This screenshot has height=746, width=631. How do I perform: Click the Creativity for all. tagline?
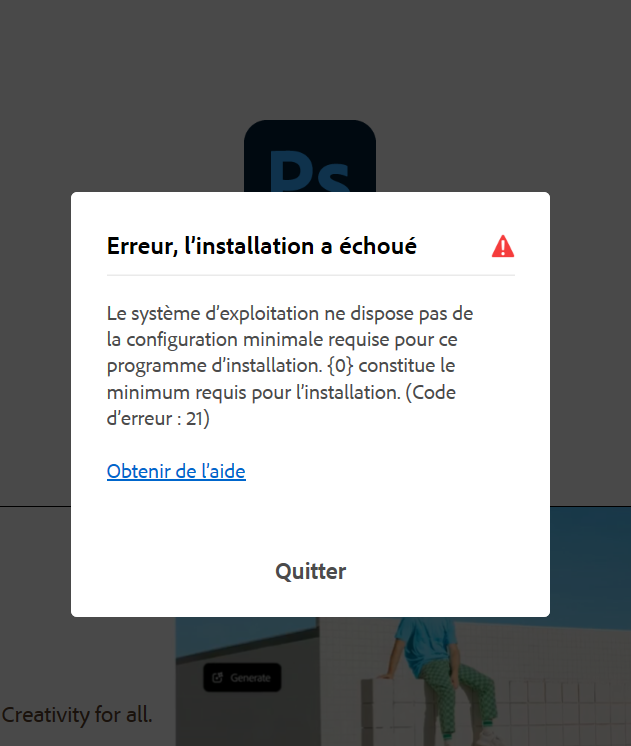pos(77,715)
